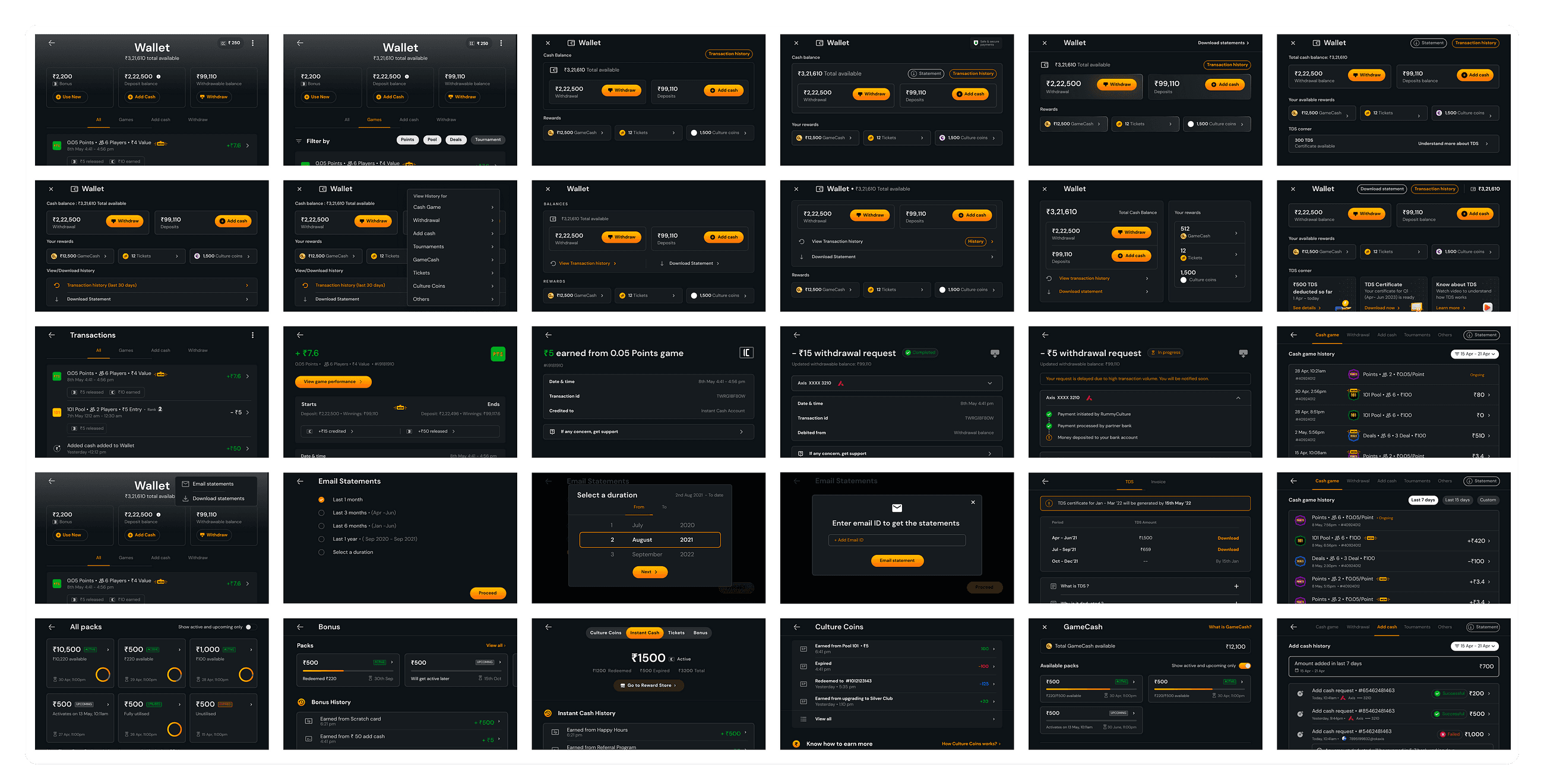Disable 'Show active and upcoming only' on GameCash screen
Image resolution: width=1544 pixels, height=784 pixels.
(x=1244, y=666)
